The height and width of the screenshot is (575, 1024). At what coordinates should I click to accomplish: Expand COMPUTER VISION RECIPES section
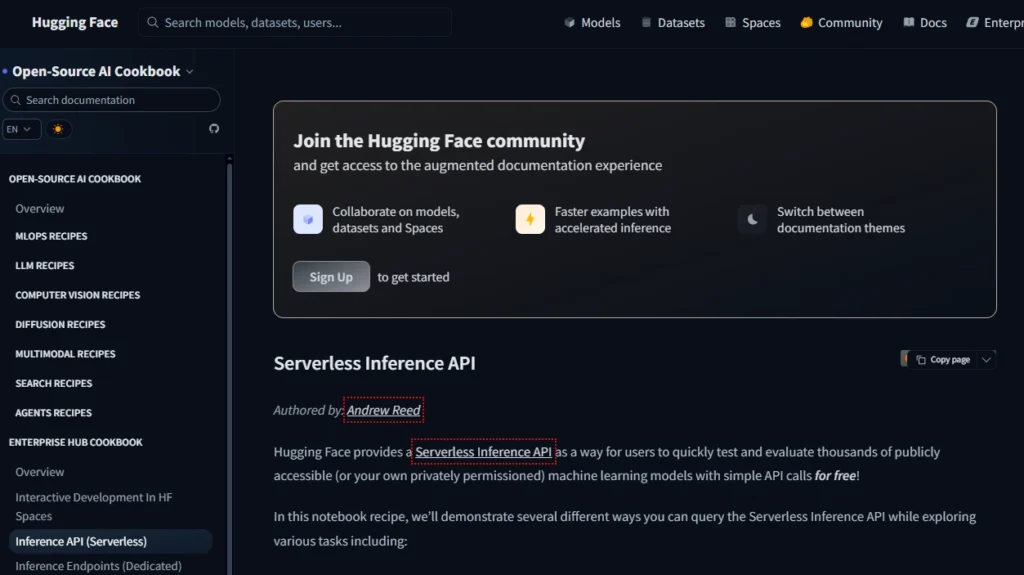(78, 295)
